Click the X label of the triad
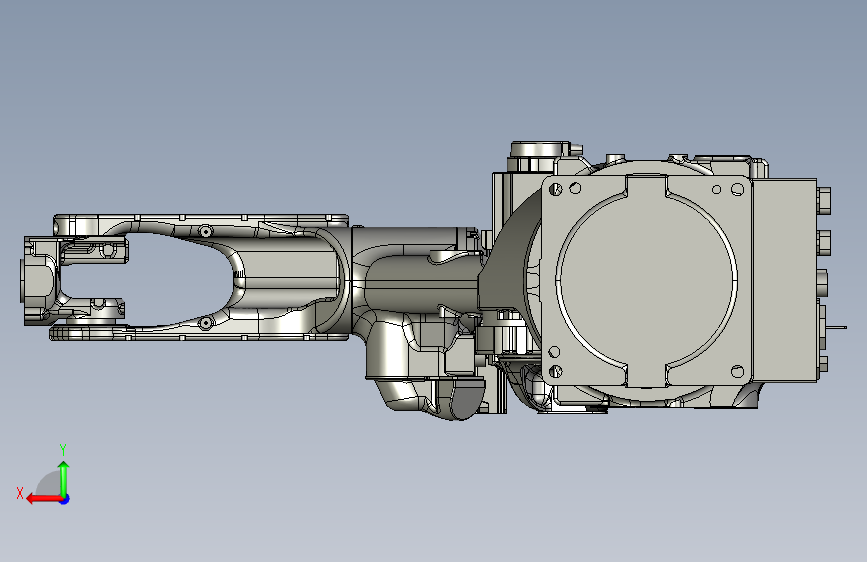The height and width of the screenshot is (562, 867). click(20, 493)
